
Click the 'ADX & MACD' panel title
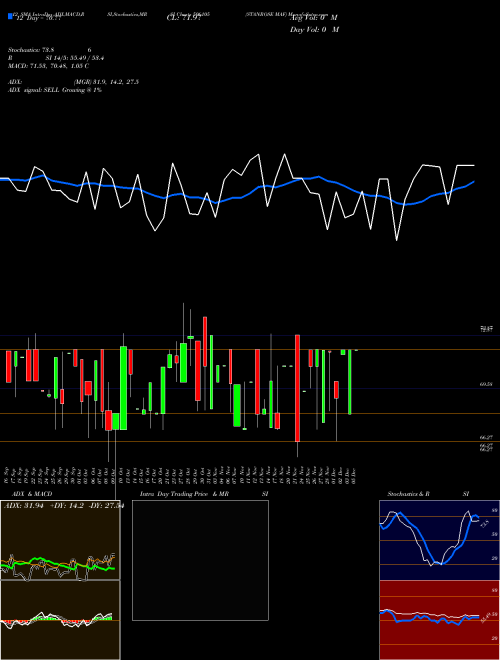pos(32,494)
